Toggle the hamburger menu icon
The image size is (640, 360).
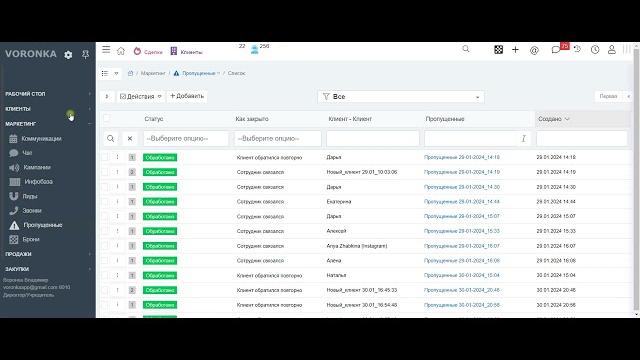(106, 50)
